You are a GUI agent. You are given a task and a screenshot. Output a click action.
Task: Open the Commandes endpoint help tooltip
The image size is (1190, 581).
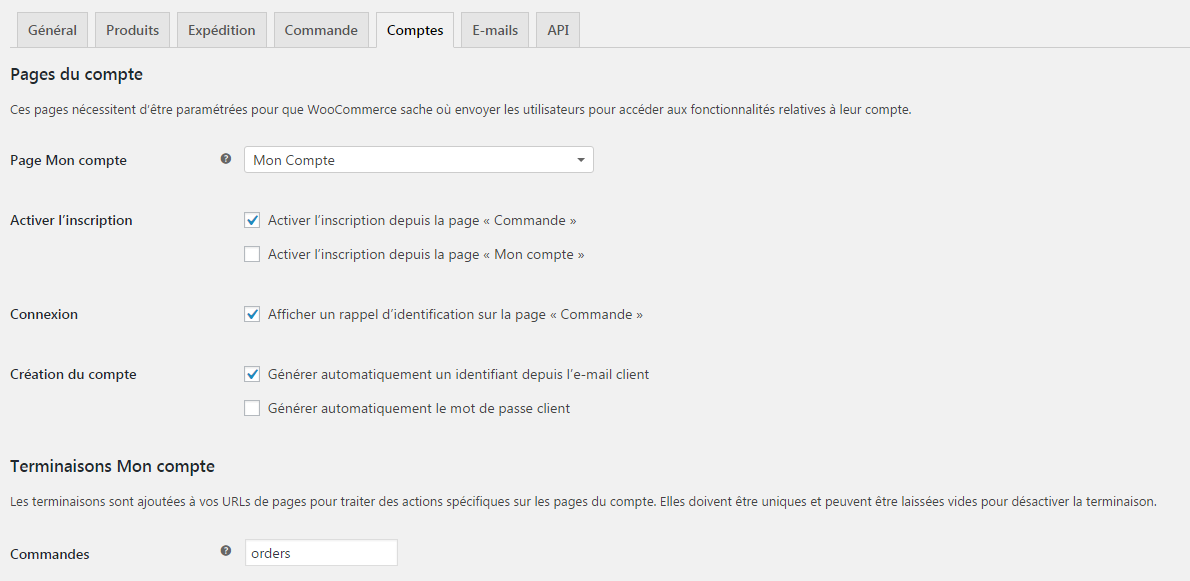[x=226, y=549]
